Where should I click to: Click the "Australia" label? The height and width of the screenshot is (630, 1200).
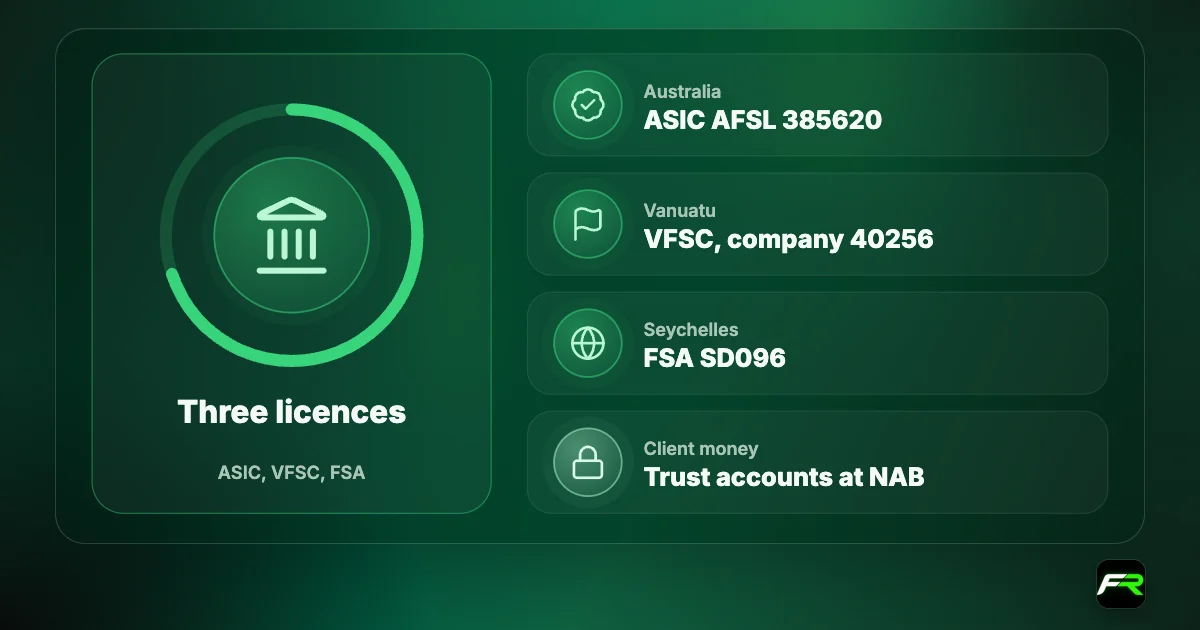click(x=682, y=92)
